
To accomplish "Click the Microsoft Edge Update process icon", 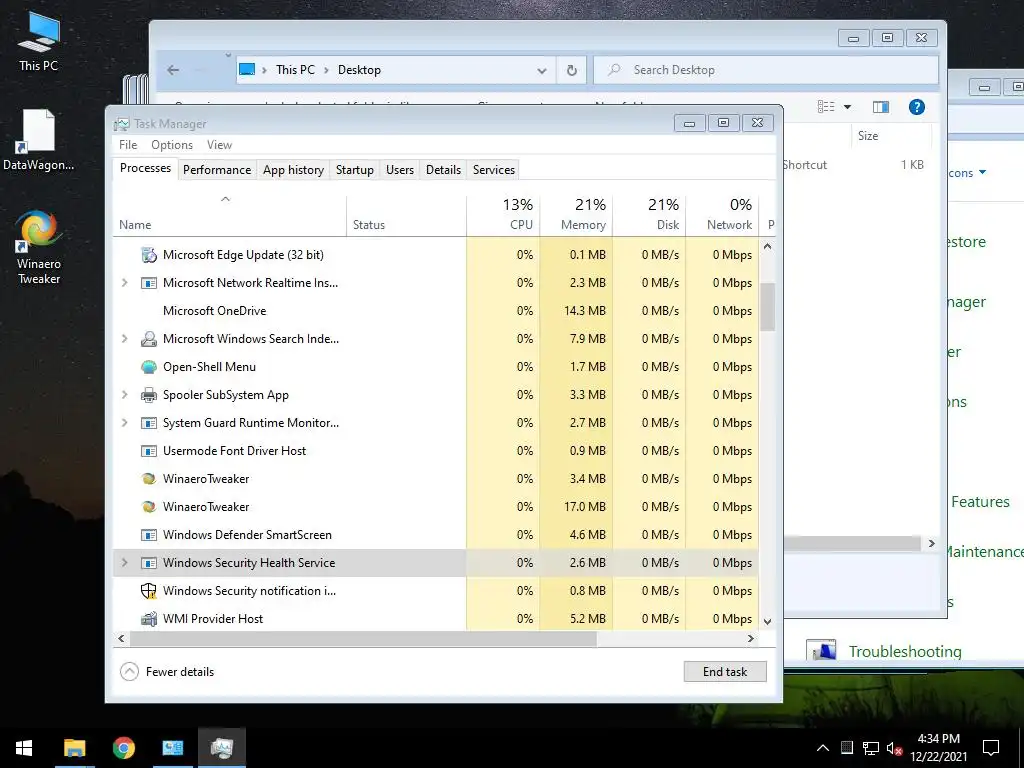I will (x=149, y=255).
